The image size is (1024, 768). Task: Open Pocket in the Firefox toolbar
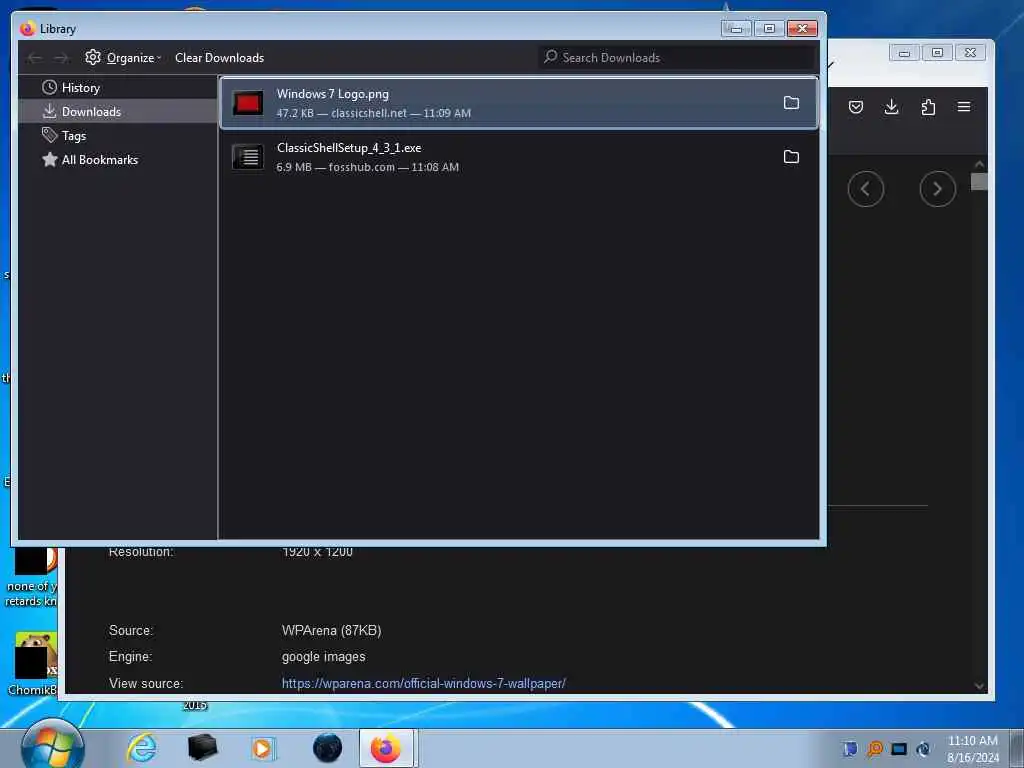[x=856, y=107]
